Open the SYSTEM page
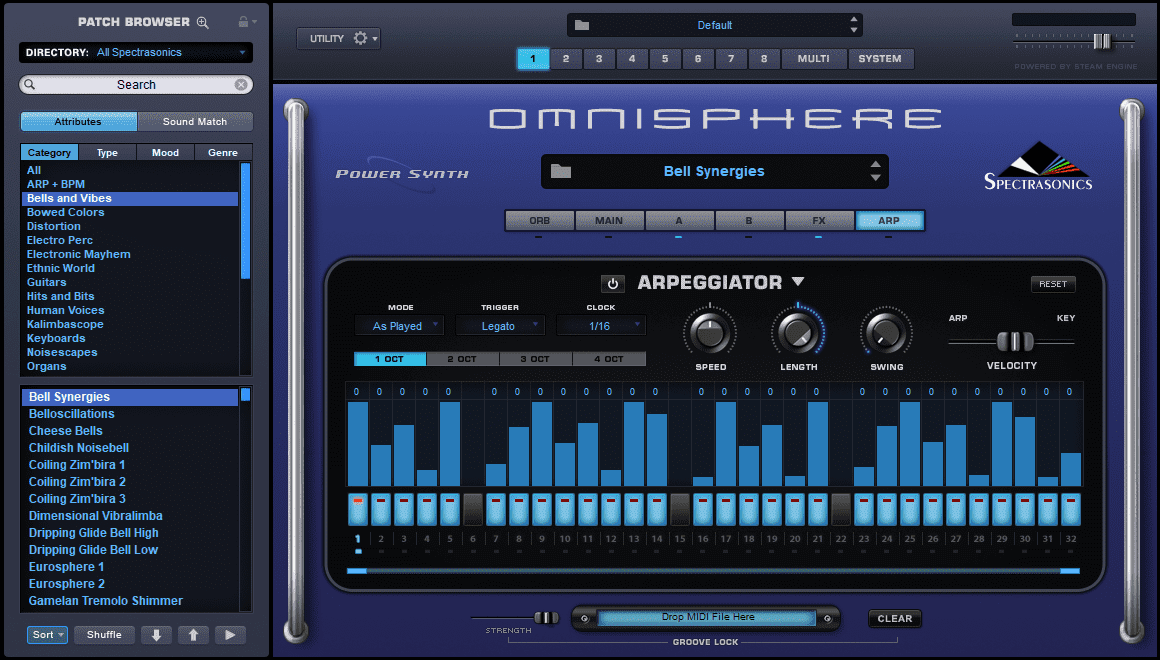This screenshot has width=1160, height=660. [880, 58]
